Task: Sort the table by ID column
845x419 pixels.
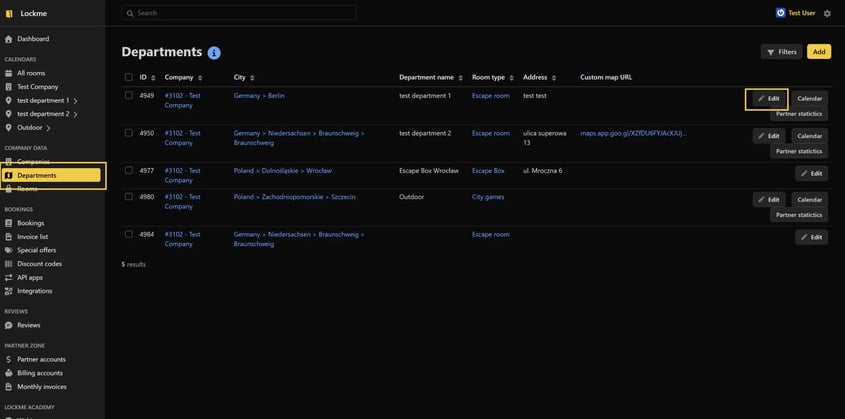Action: click(x=144, y=77)
